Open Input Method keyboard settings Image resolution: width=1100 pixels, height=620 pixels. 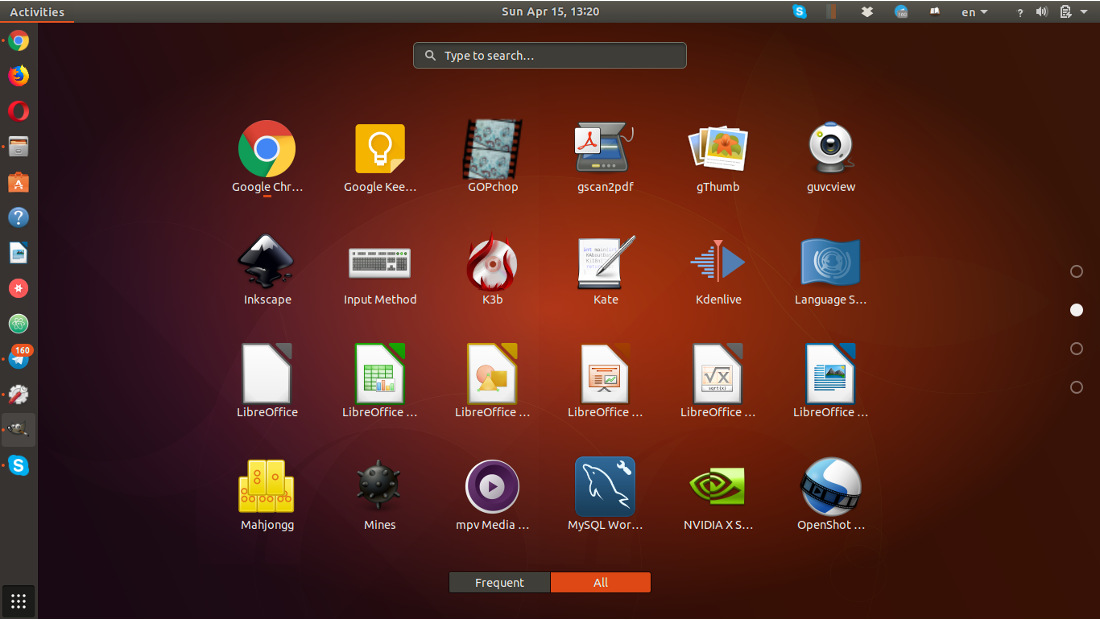click(380, 262)
